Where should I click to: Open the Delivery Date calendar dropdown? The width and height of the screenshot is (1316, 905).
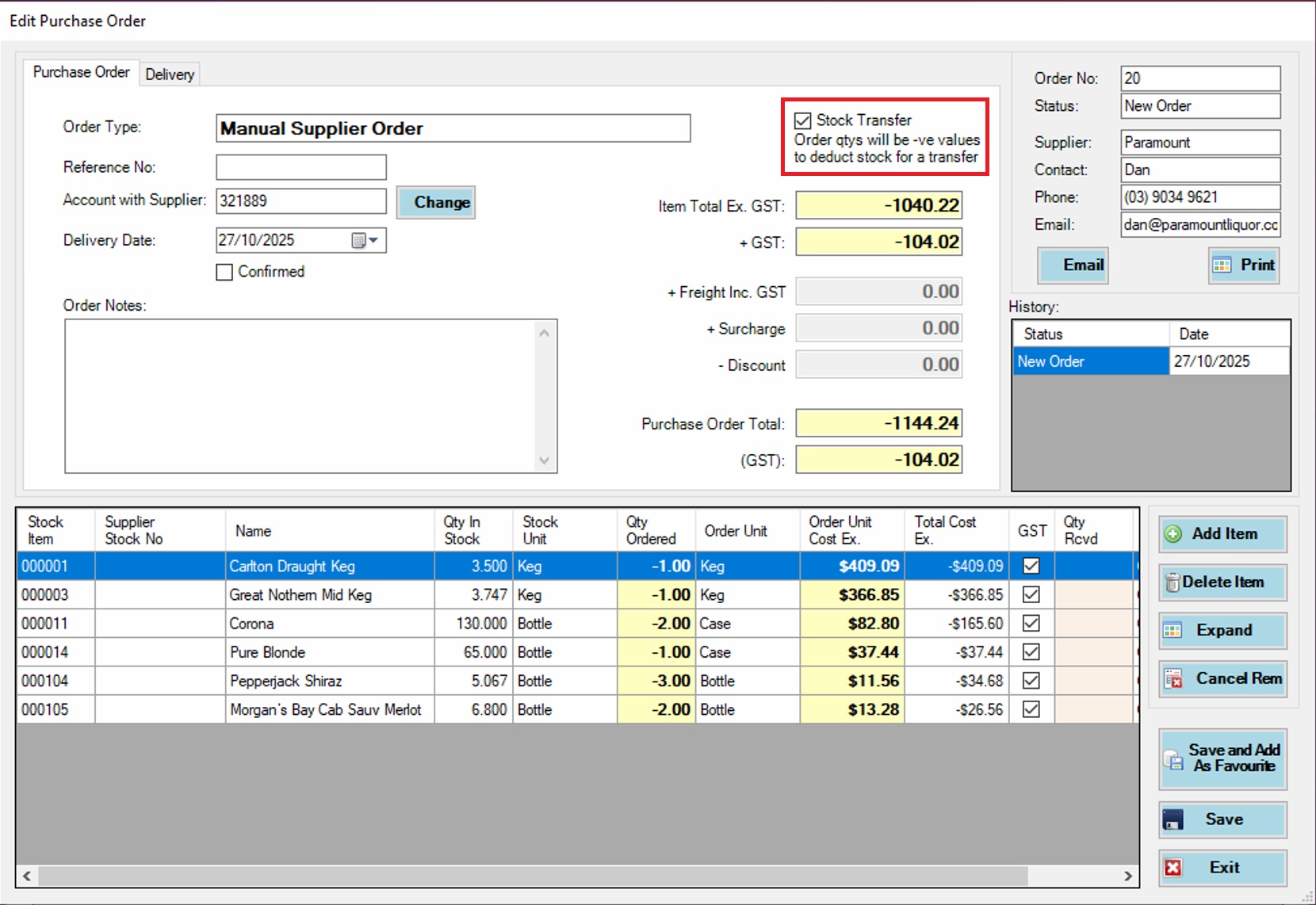(x=373, y=240)
